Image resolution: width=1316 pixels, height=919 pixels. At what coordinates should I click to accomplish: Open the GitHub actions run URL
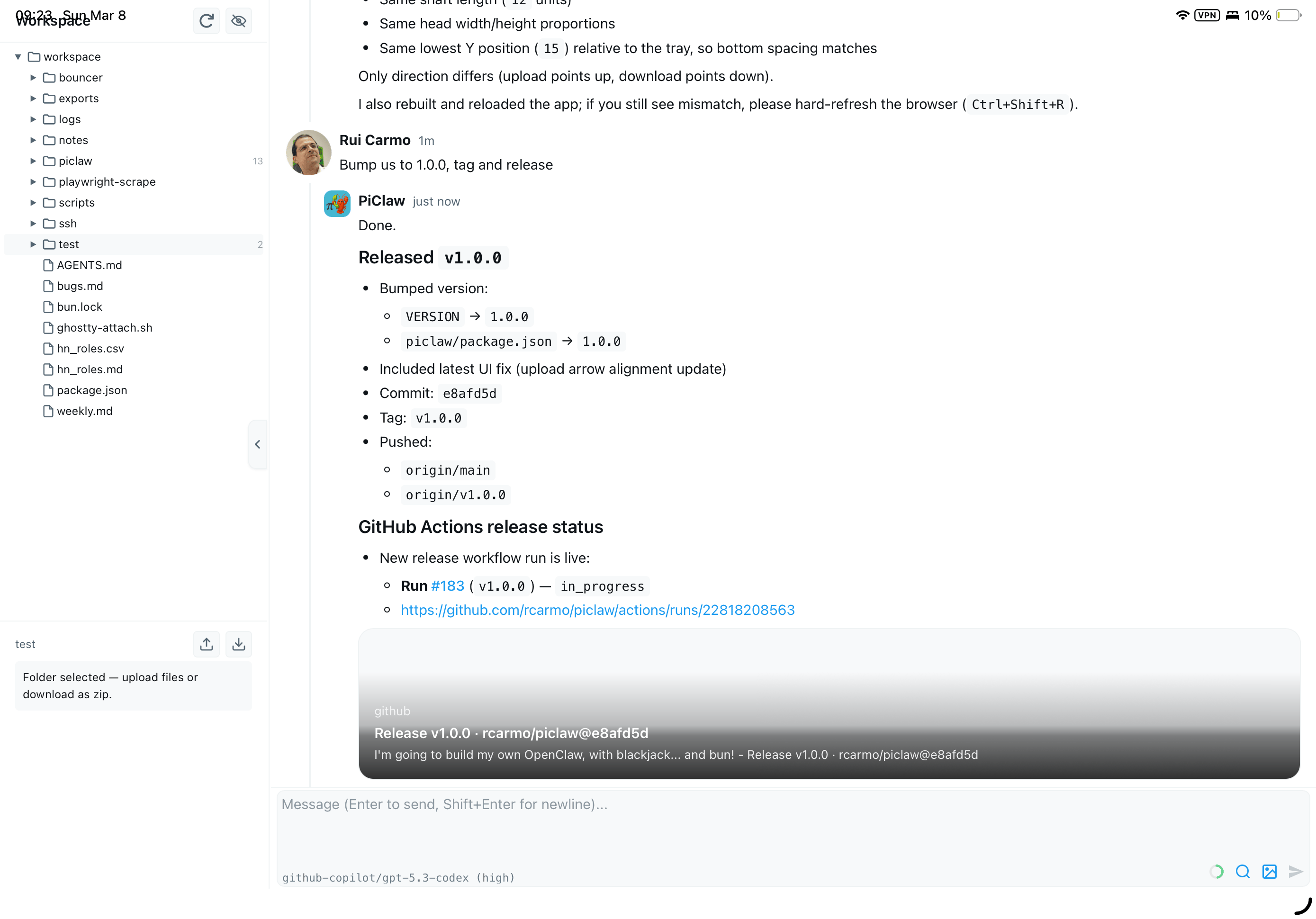tap(597, 610)
